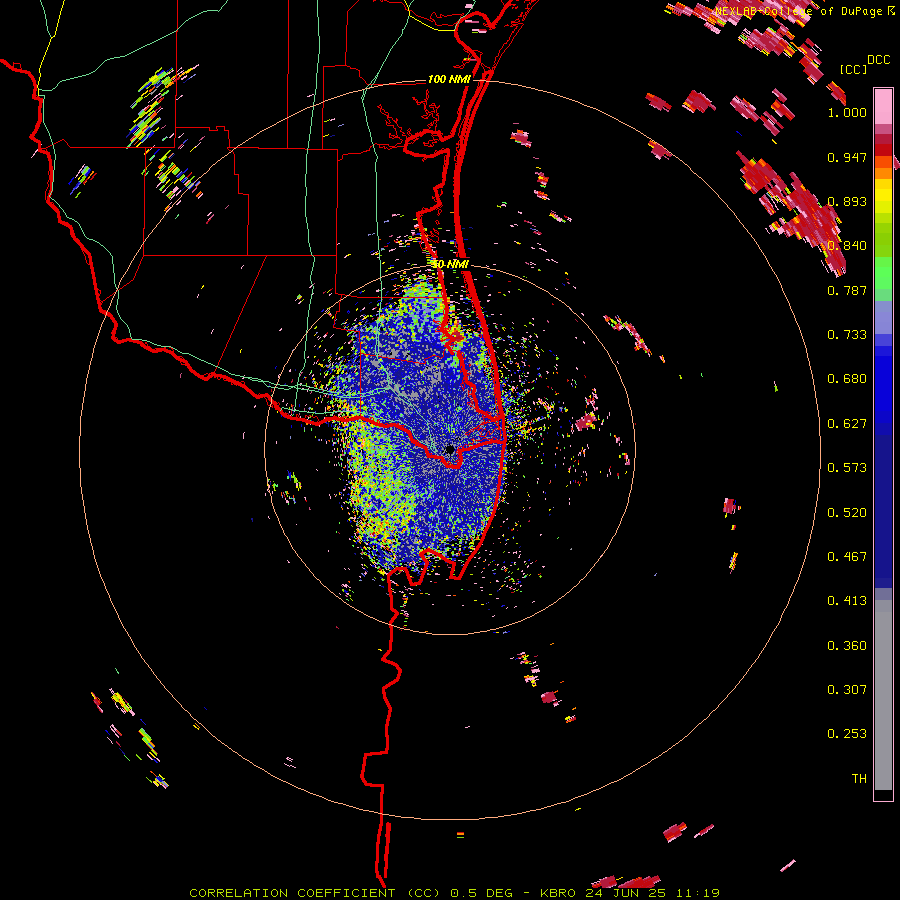Click the 0.307 legend value
900x900 pixels.
pyautogui.click(x=847, y=690)
